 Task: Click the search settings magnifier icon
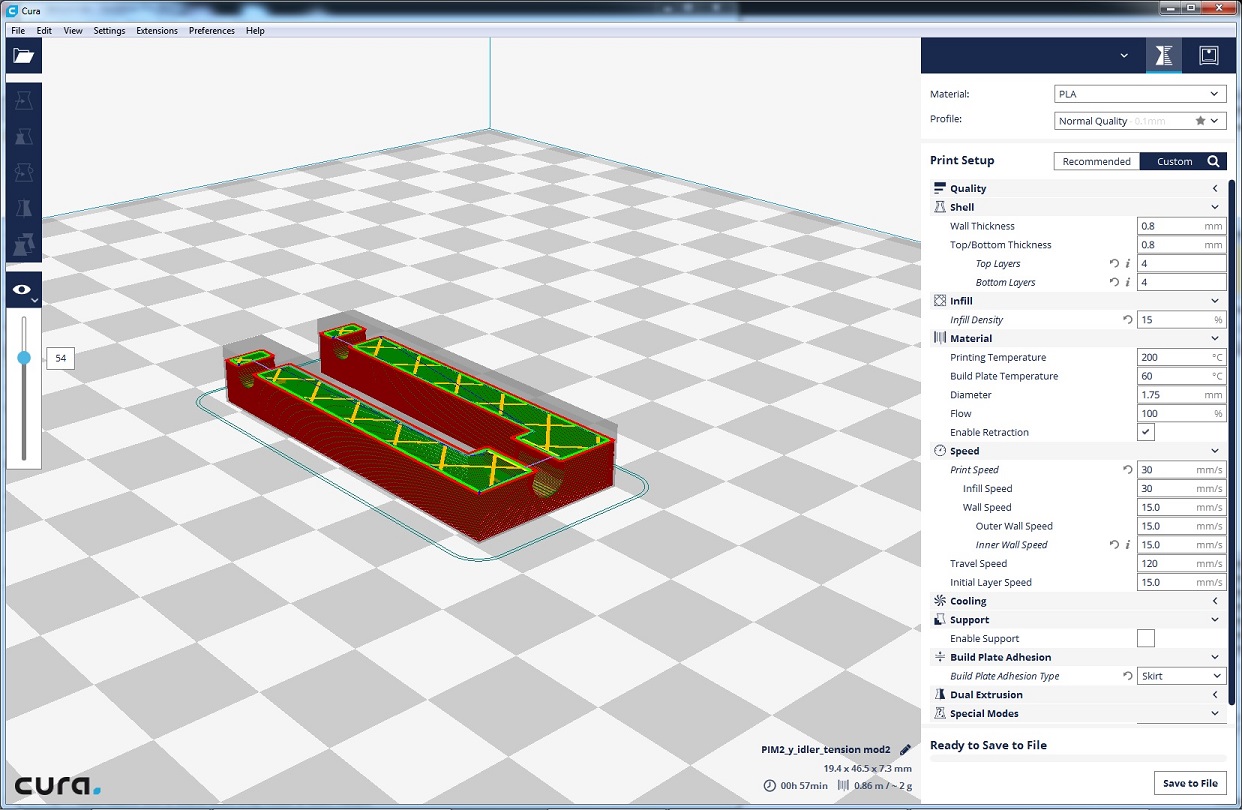tap(1213, 161)
